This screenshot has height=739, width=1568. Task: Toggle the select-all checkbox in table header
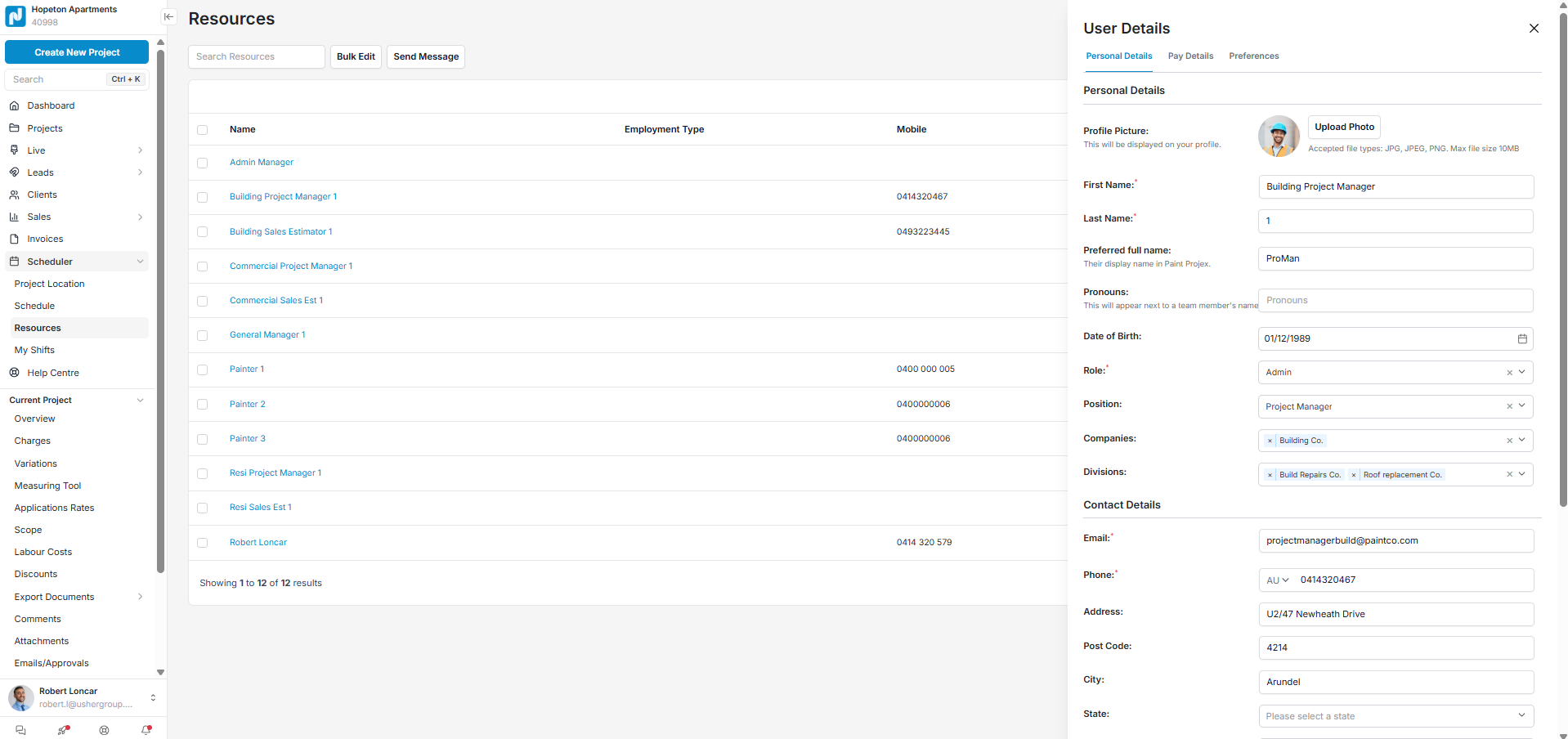point(203,130)
